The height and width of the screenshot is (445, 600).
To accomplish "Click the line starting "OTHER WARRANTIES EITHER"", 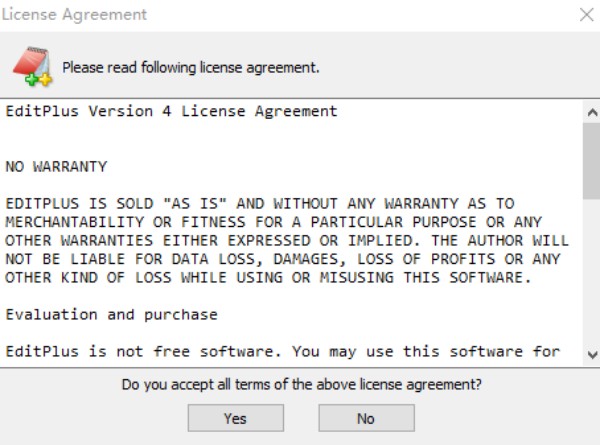I will [286, 240].
